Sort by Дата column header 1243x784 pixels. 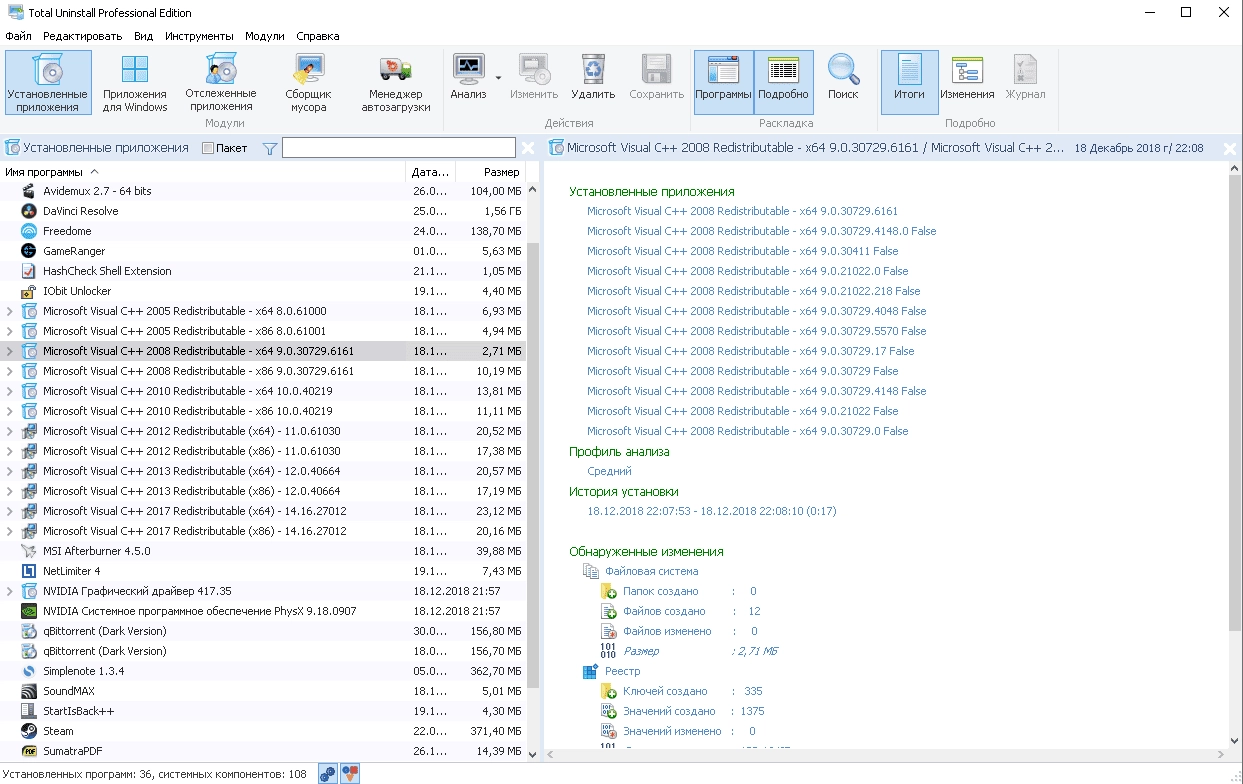click(x=431, y=172)
